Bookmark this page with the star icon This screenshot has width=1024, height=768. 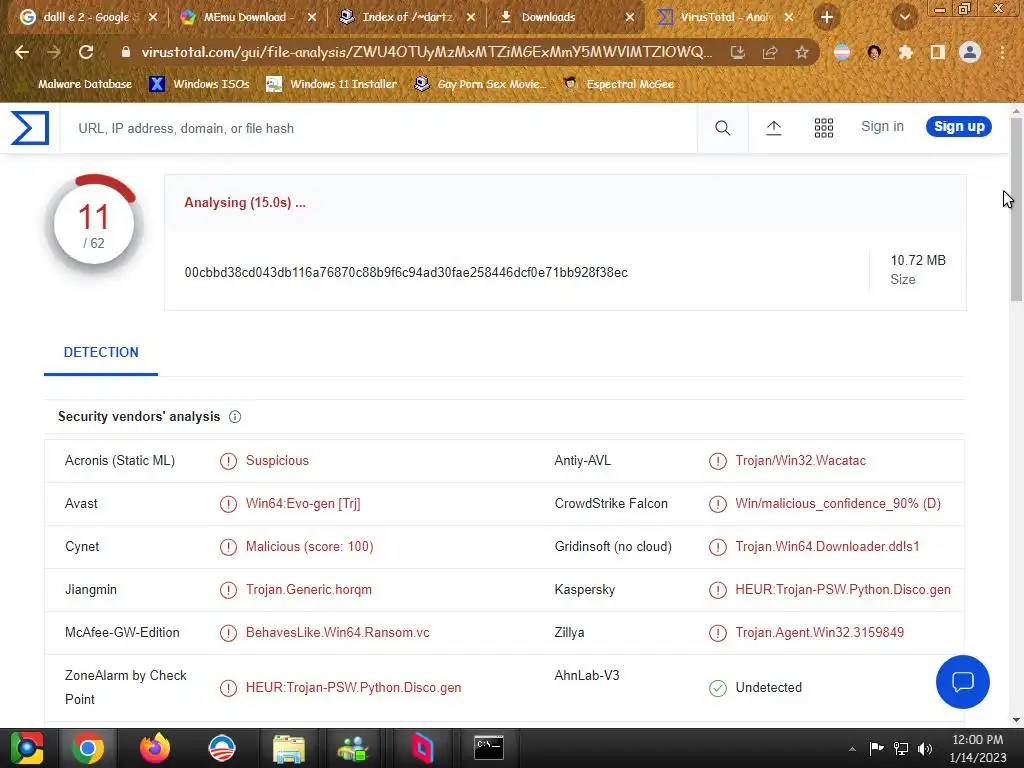pyautogui.click(x=801, y=52)
